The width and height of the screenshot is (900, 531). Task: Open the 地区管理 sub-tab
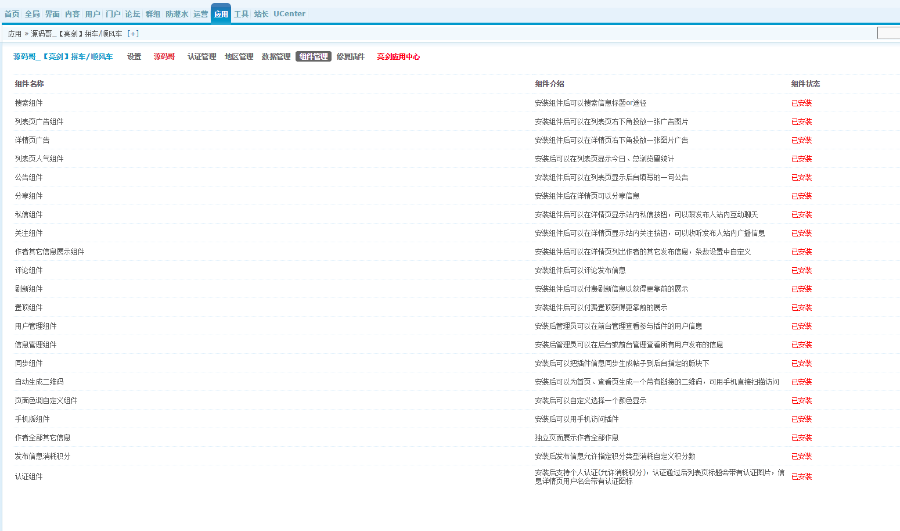point(238,57)
